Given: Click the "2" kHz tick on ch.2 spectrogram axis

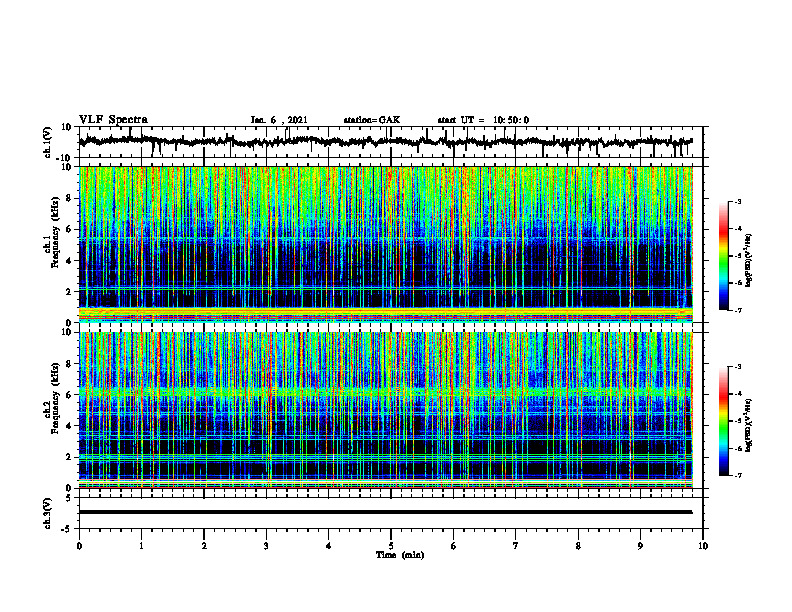Looking at the screenshot, I should click(x=70, y=457).
